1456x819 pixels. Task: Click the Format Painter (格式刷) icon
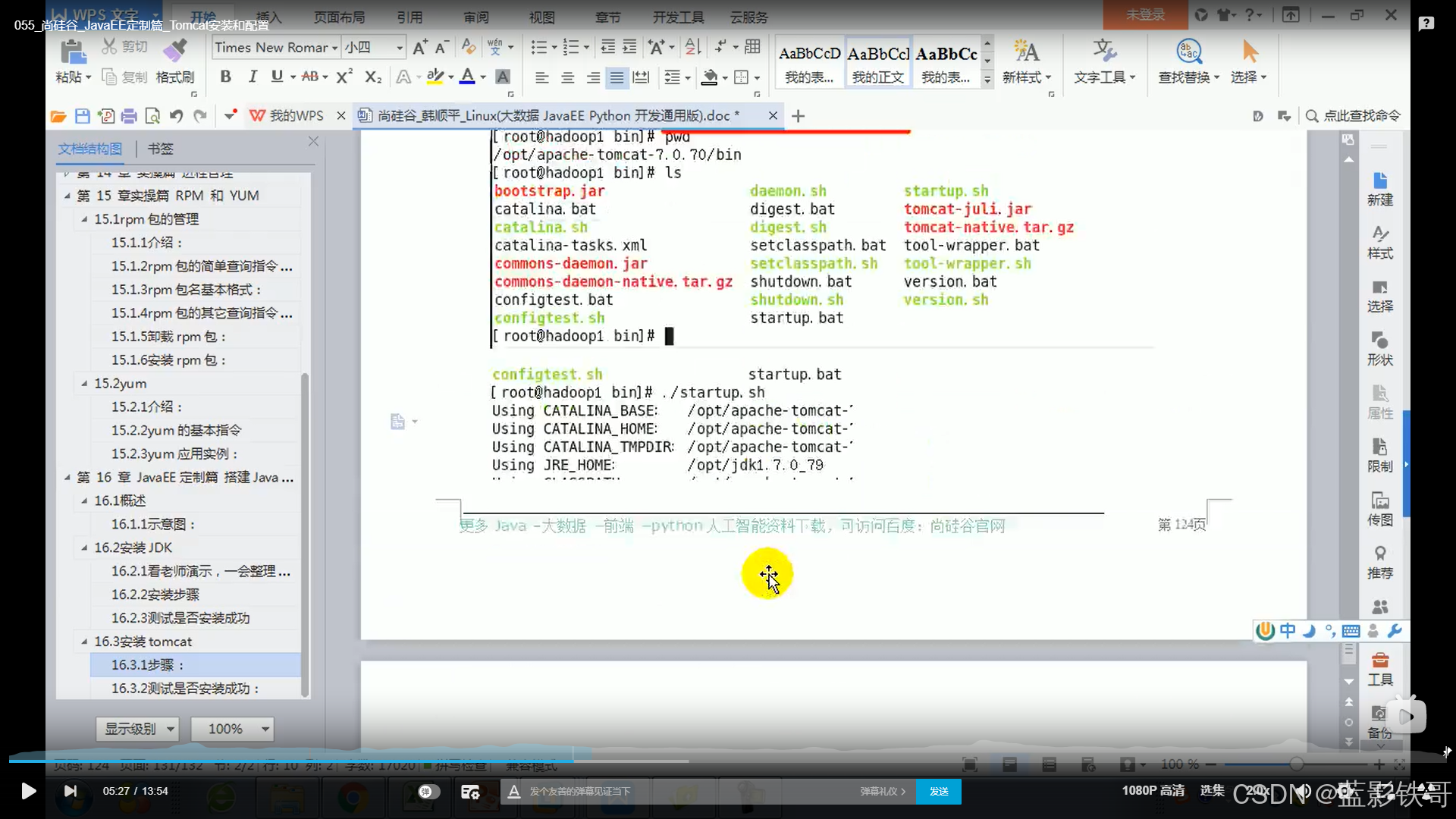click(175, 51)
